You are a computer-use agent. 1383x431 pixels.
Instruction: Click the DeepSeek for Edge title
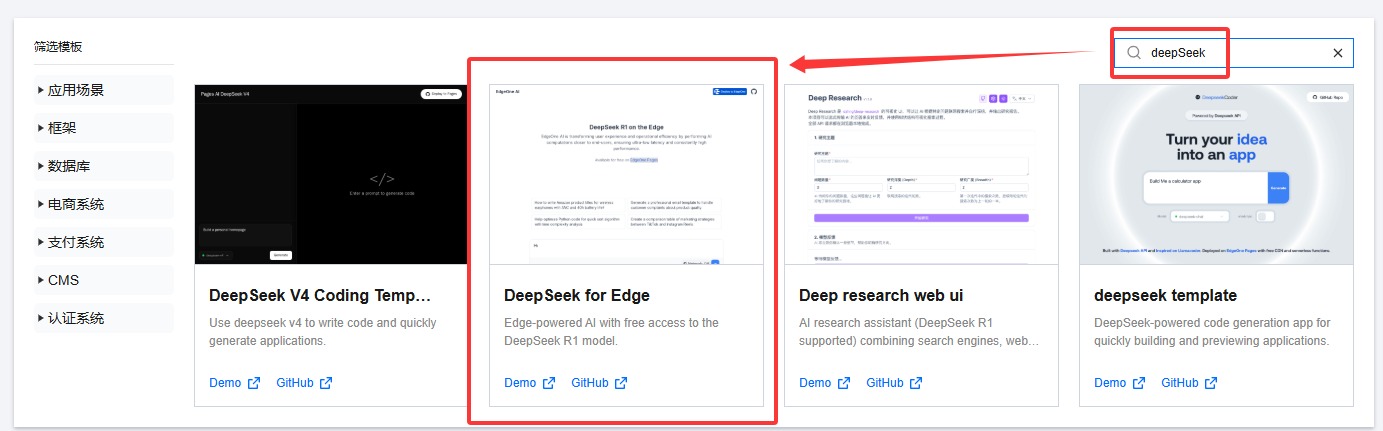pyautogui.click(x=577, y=296)
